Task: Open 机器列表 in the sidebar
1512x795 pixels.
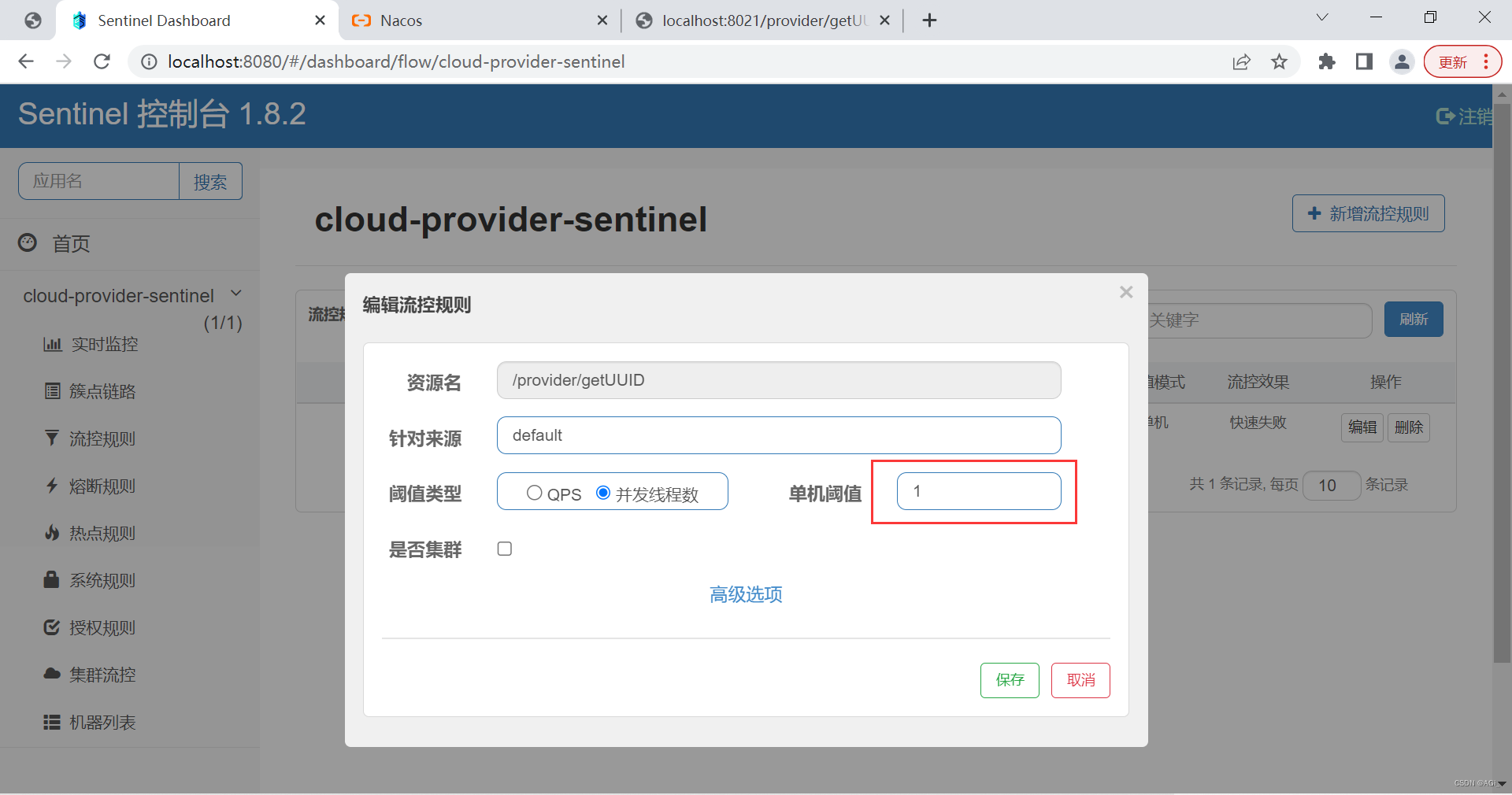Action: (x=102, y=722)
